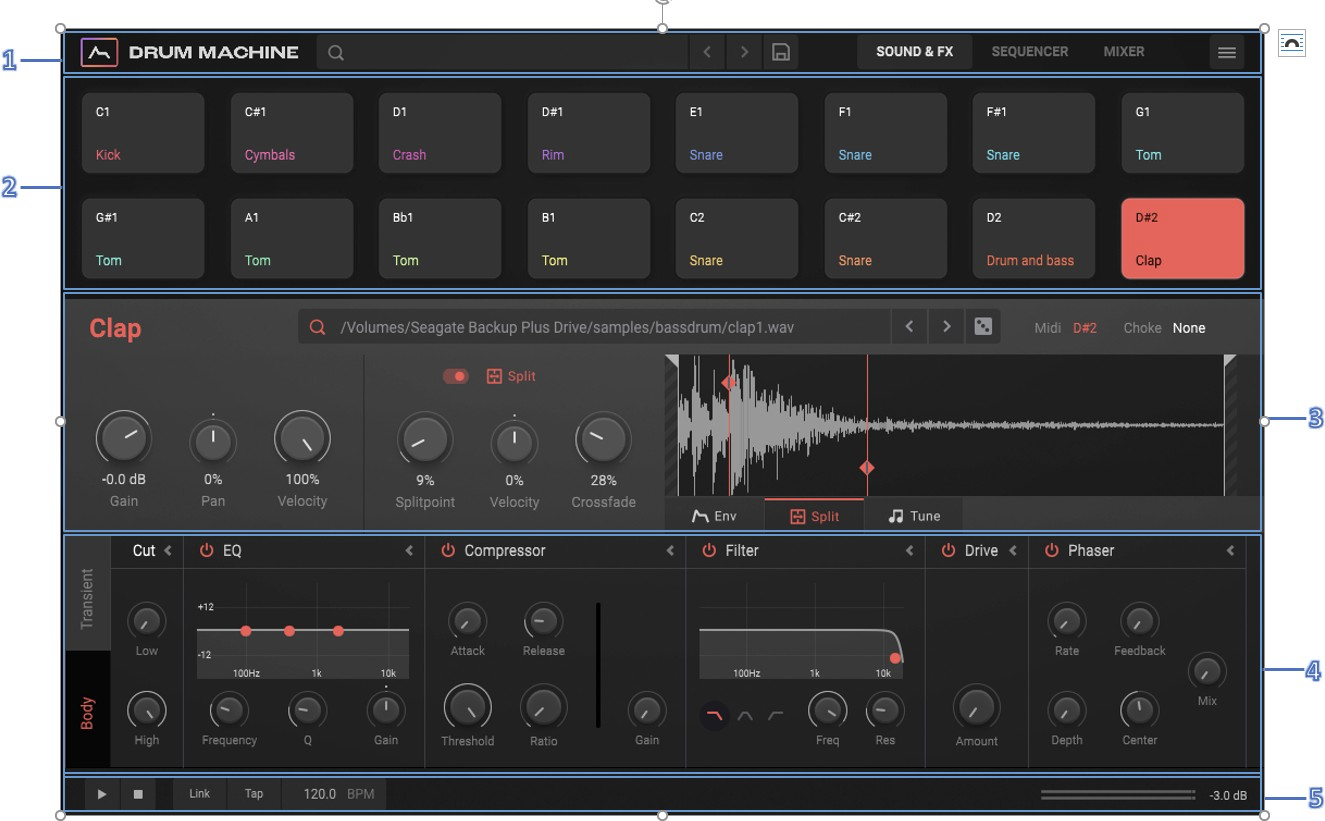This screenshot has height=821, width=1325.
Task: Toggle the EQ power button
Action: tap(207, 551)
